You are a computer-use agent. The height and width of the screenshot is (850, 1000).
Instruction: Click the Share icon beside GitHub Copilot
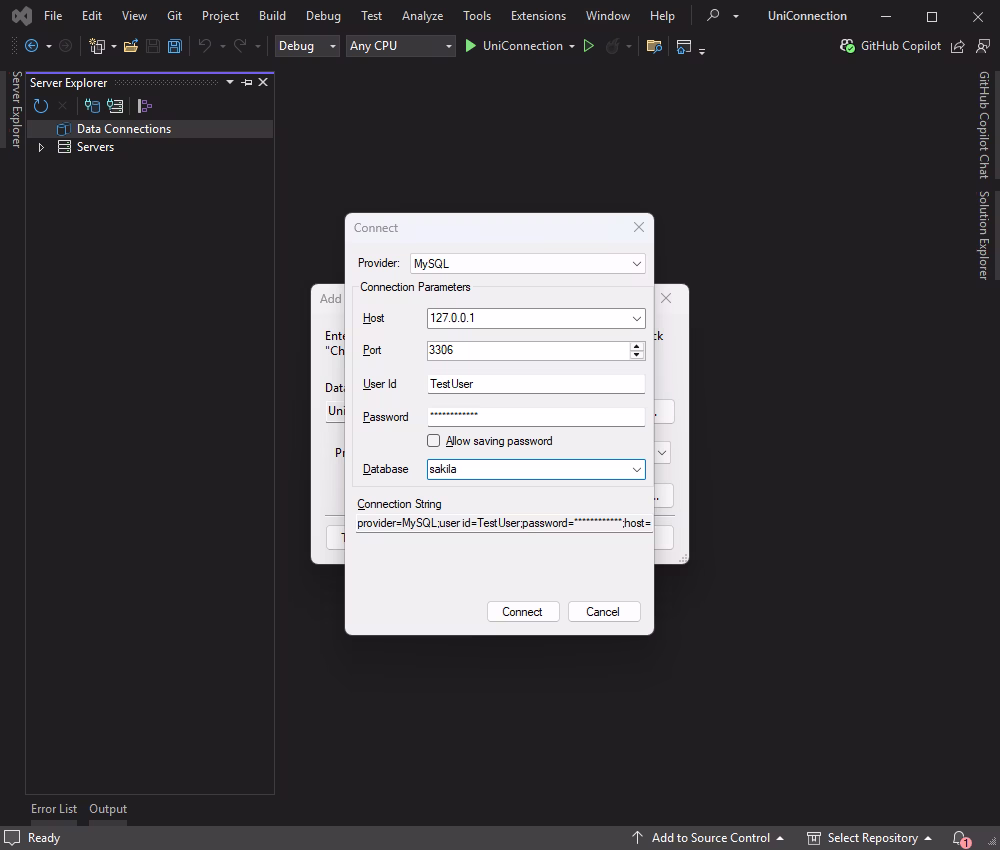click(x=957, y=46)
